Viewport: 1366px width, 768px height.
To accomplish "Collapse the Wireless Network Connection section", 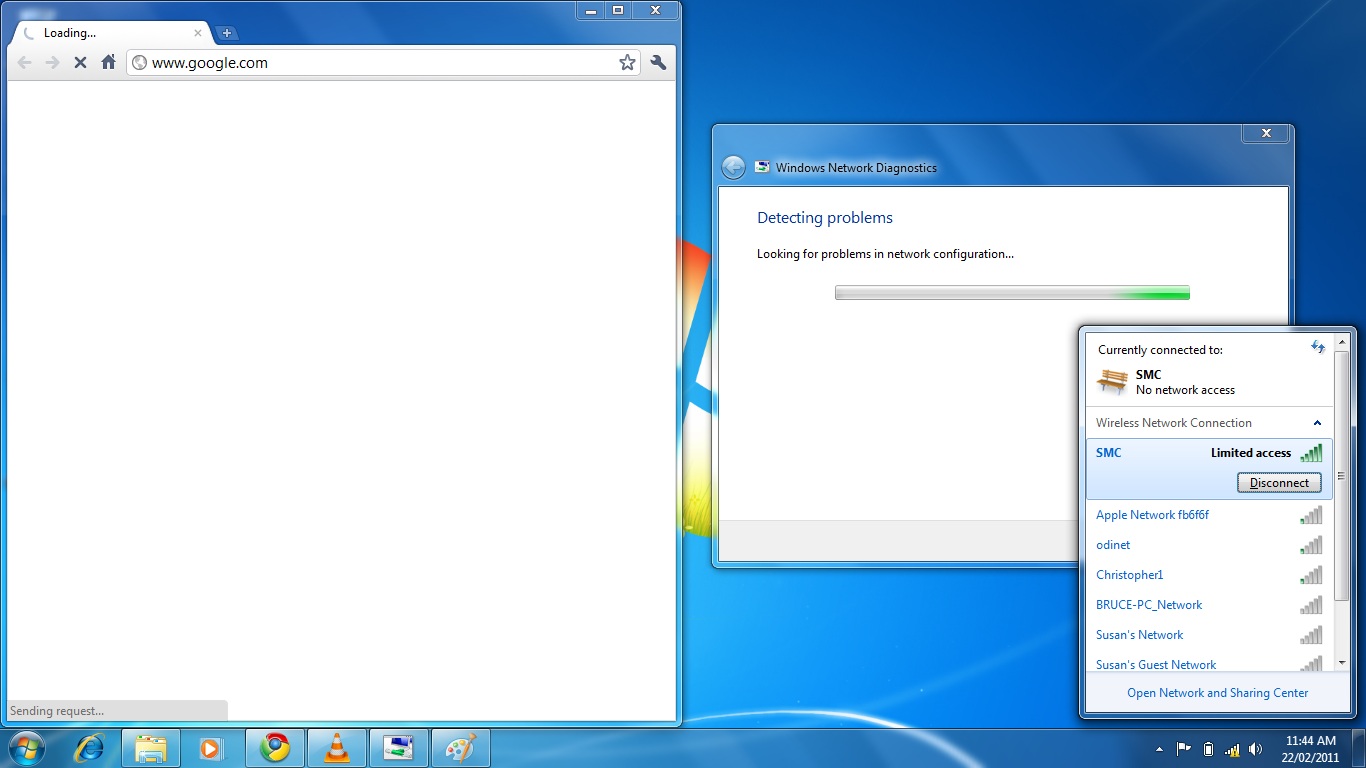I will pyautogui.click(x=1317, y=423).
